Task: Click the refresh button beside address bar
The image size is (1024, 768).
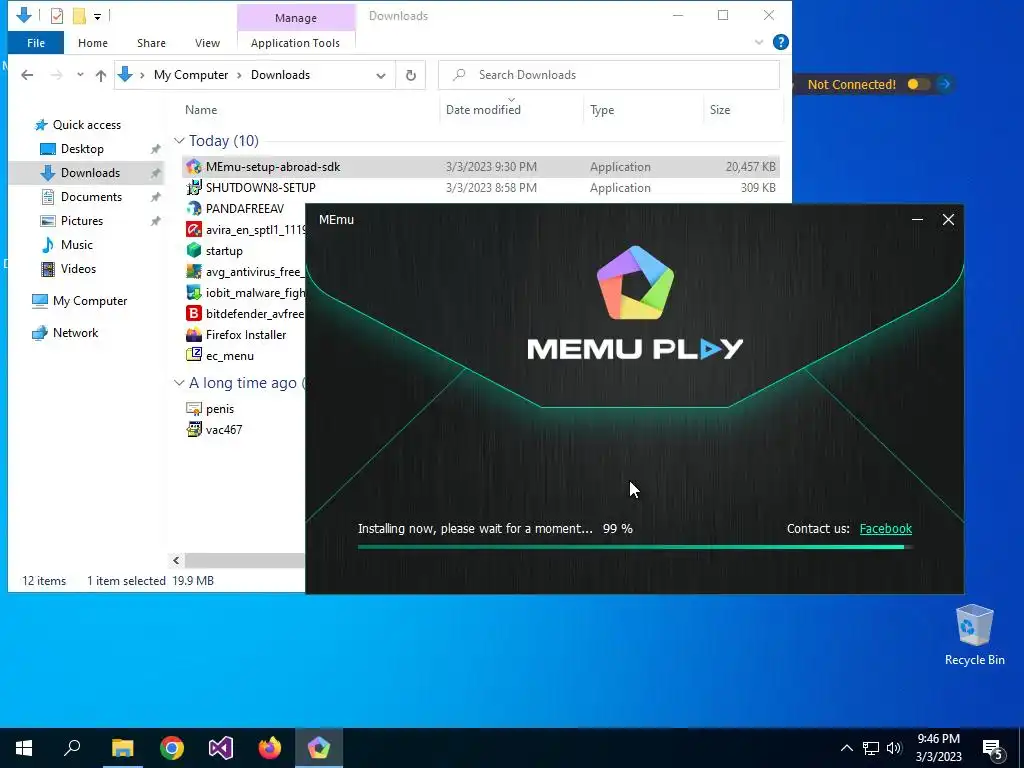Action: [x=411, y=75]
